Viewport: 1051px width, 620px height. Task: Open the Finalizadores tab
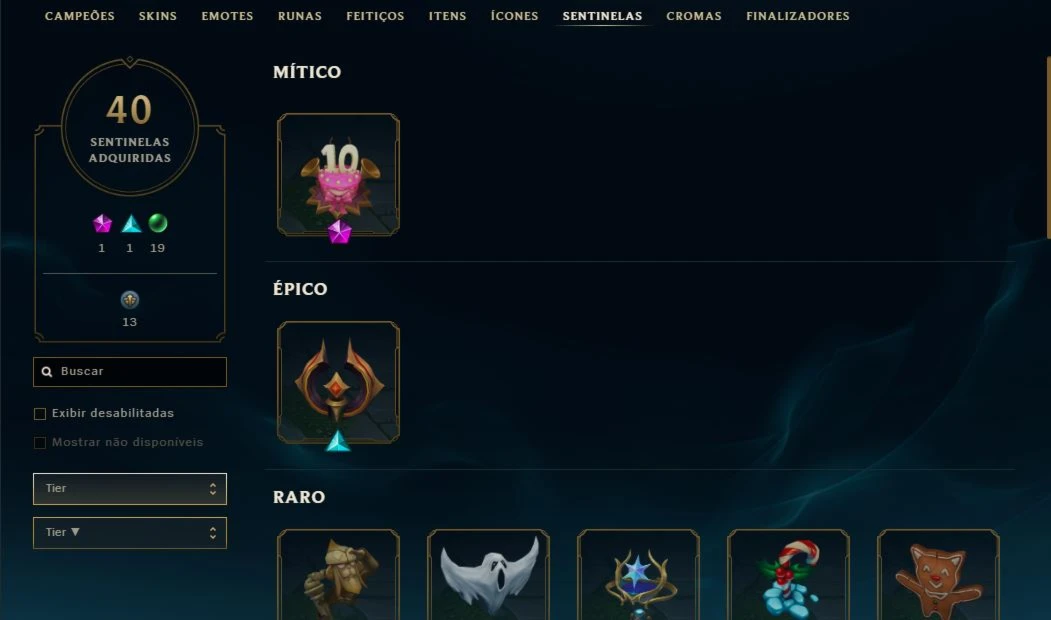798,16
